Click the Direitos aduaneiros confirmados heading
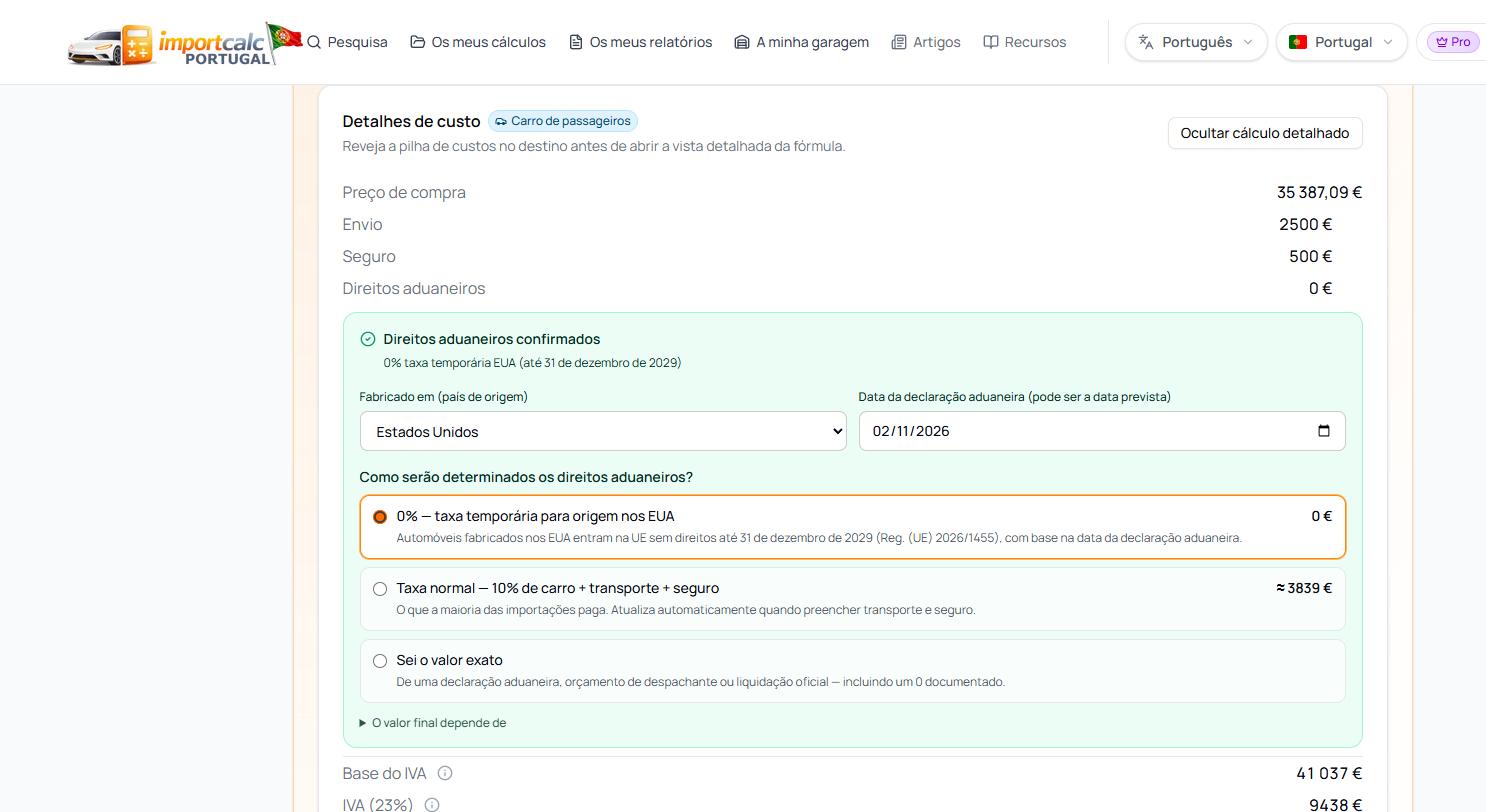This screenshot has height=812, width=1486. pos(492,339)
